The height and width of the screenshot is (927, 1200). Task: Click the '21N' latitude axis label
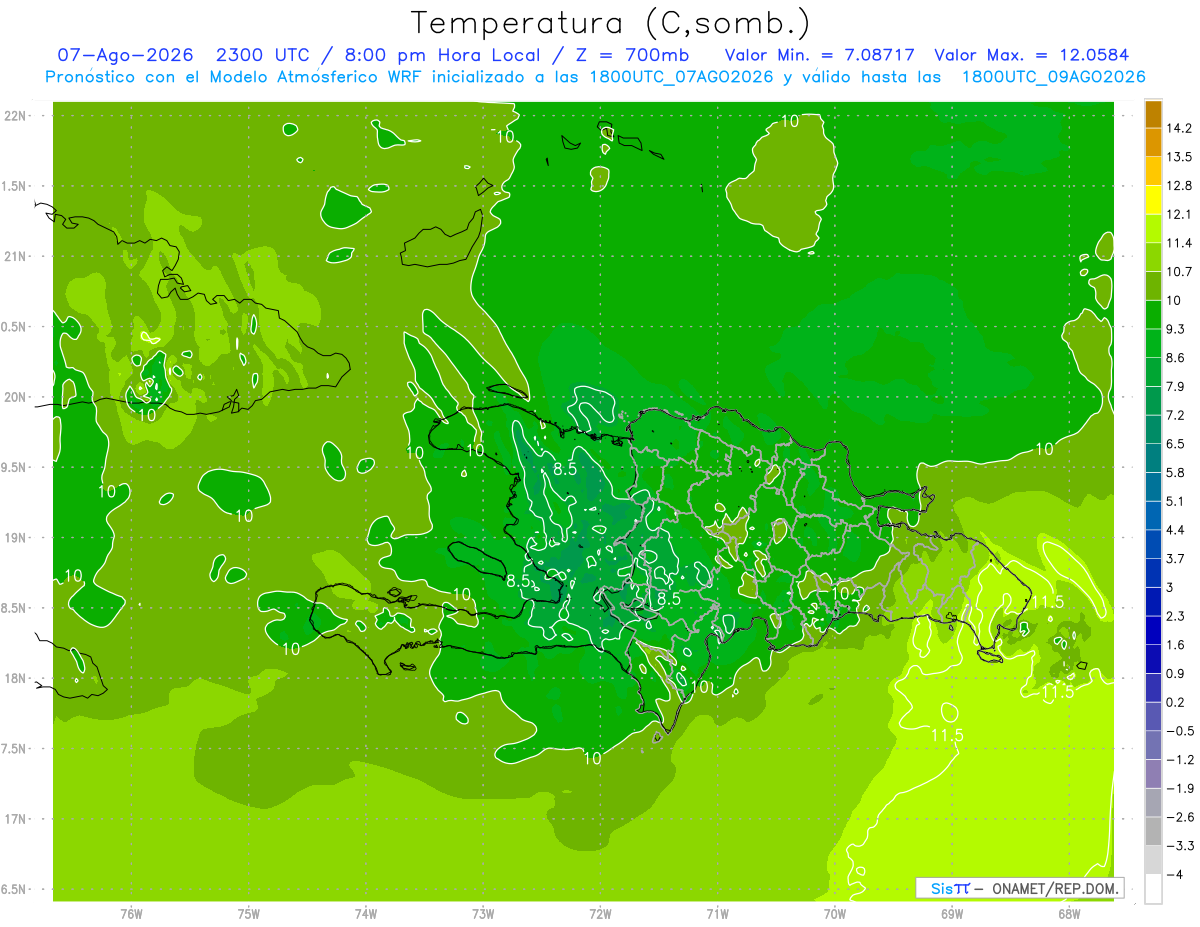tap(17, 256)
